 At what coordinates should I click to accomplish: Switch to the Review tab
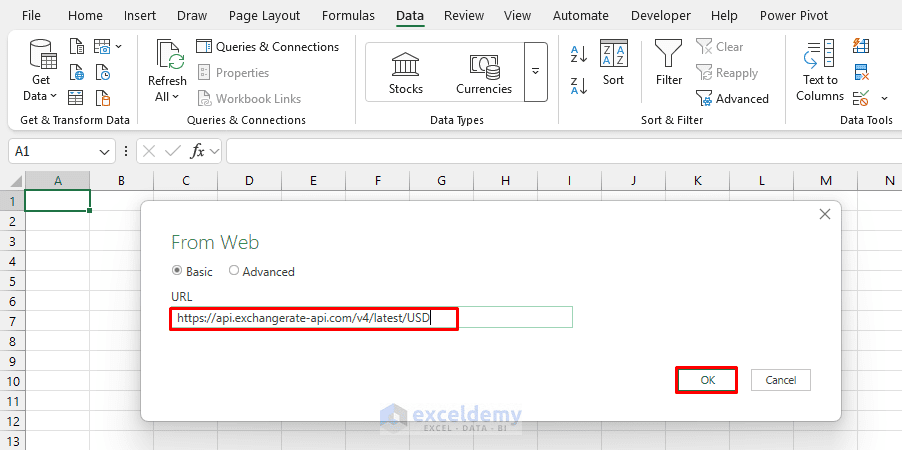tap(464, 16)
